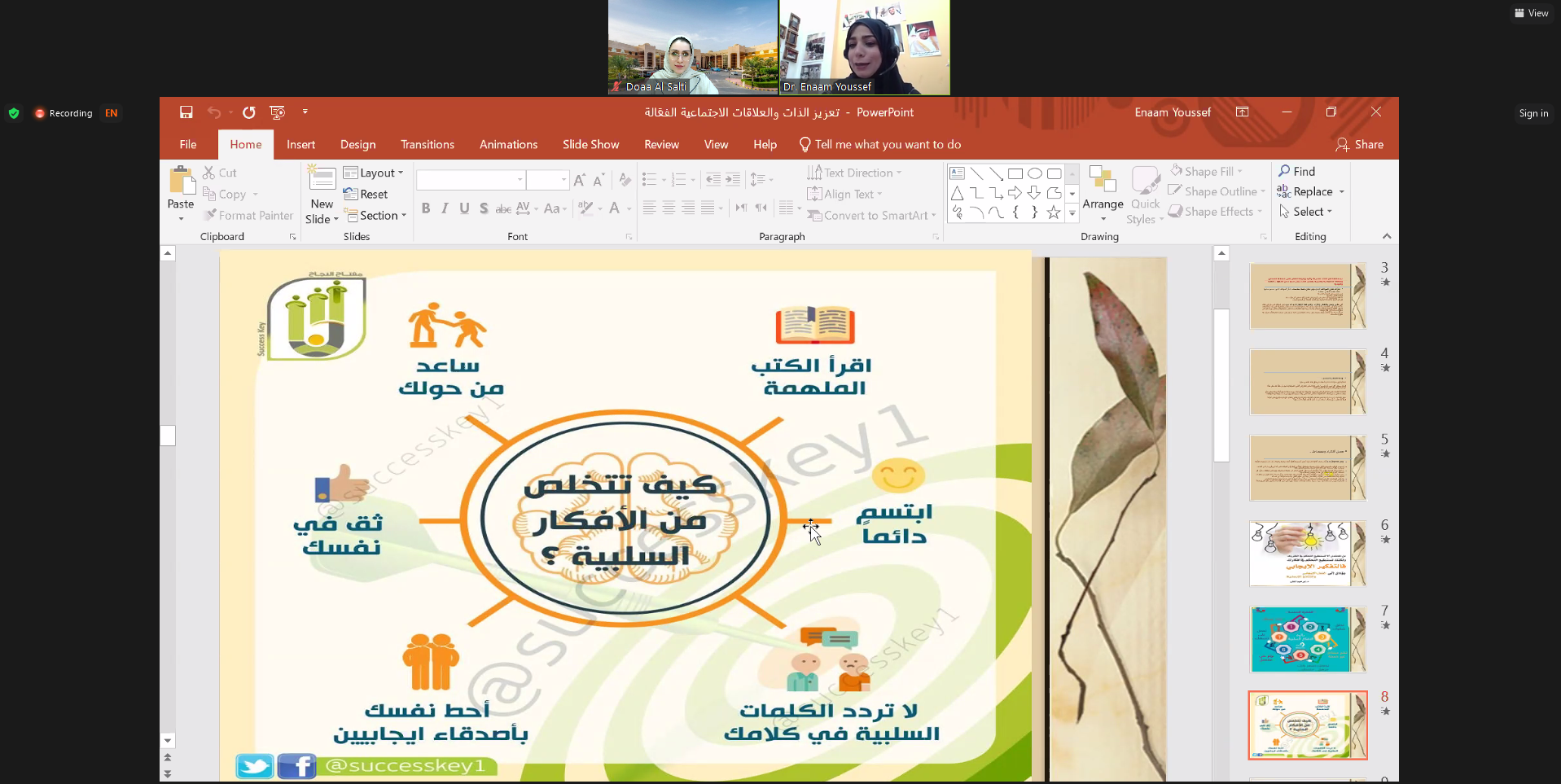Open the Layout dropdown
1561x784 pixels.
coord(374,173)
